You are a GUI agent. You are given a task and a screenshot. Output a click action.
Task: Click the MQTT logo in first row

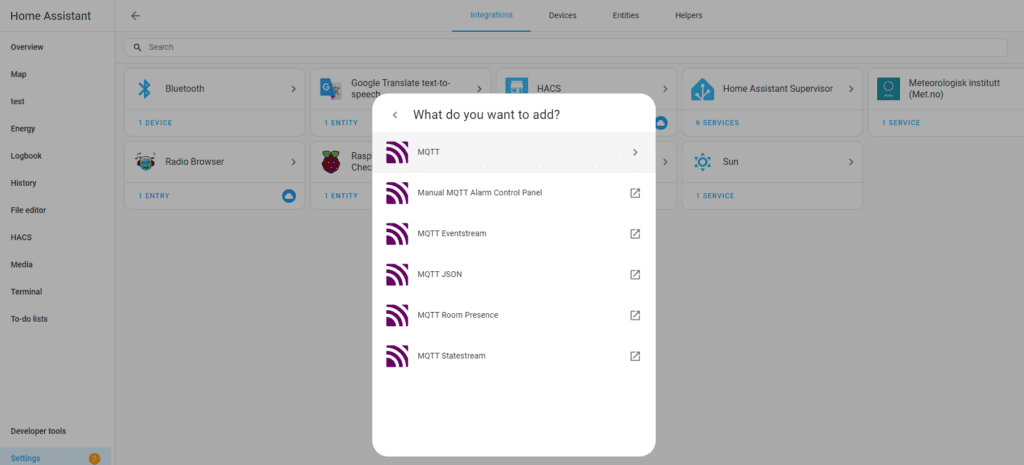(397, 152)
